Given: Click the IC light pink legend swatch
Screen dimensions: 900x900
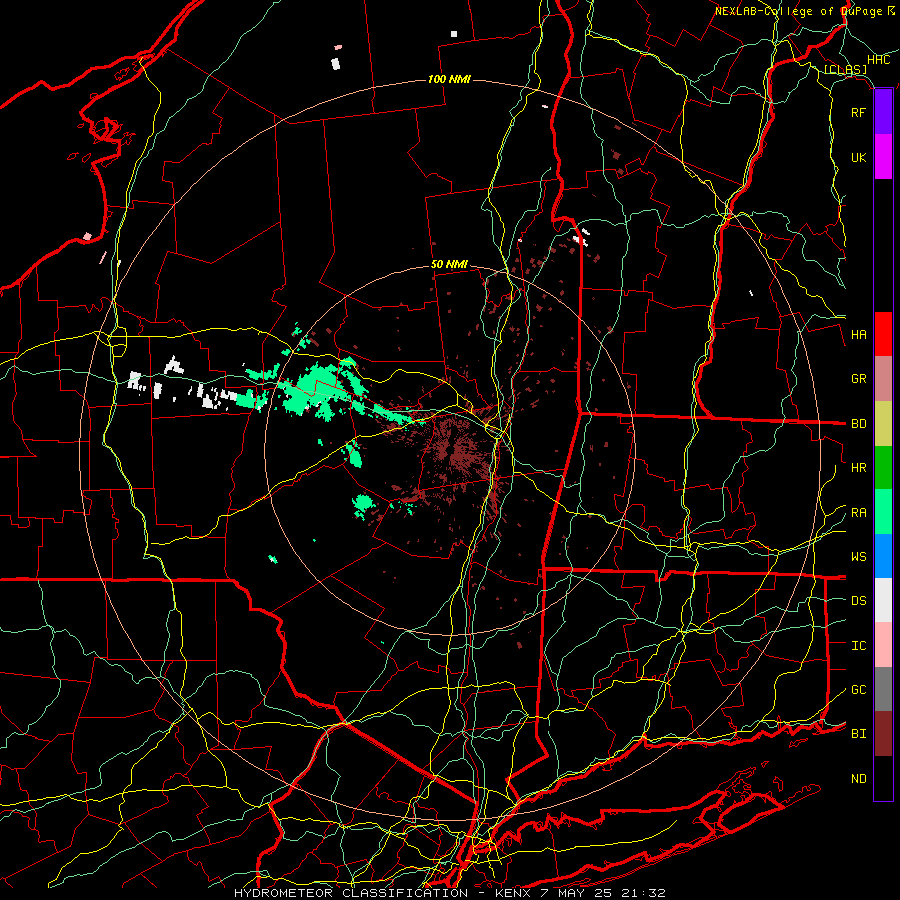Looking at the screenshot, I should click(x=883, y=645).
